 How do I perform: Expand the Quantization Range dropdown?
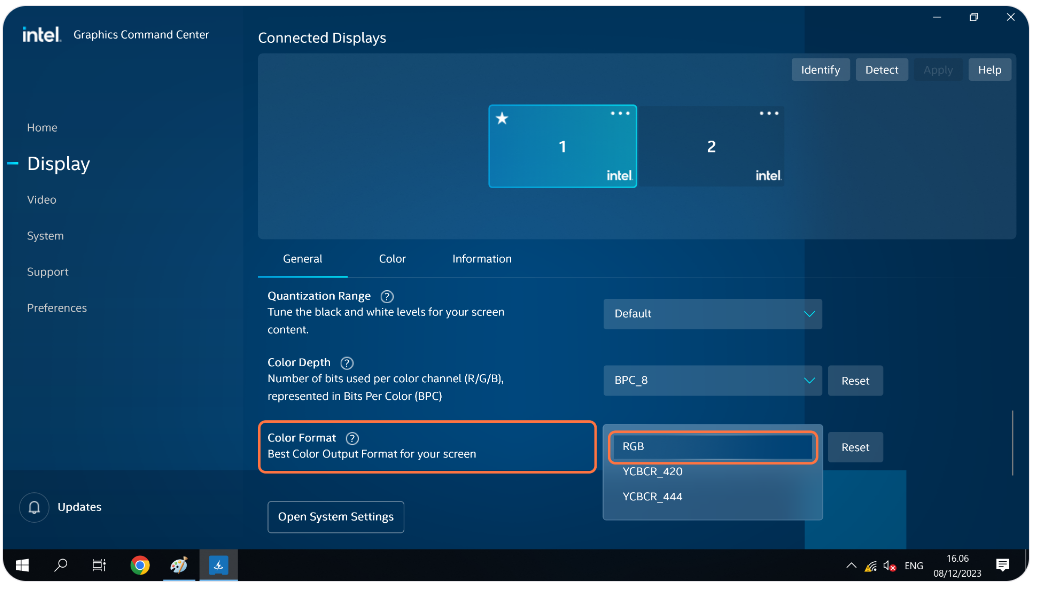coord(712,314)
